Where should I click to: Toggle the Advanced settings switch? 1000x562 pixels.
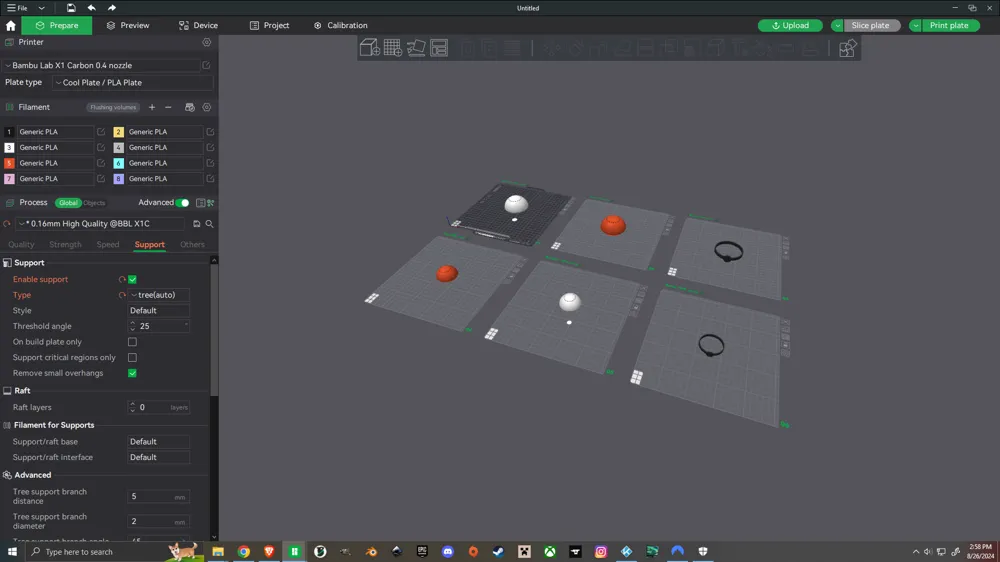(x=182, y=203)
